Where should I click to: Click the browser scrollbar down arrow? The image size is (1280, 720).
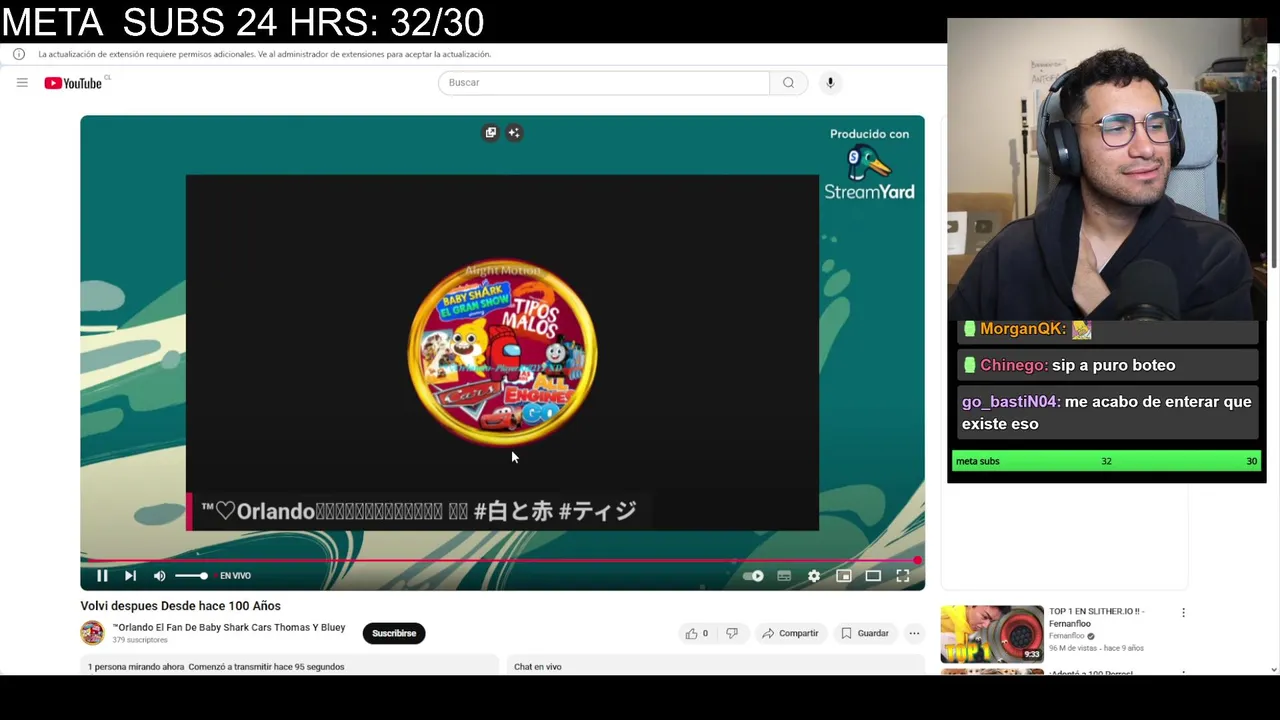(1273, 669)
